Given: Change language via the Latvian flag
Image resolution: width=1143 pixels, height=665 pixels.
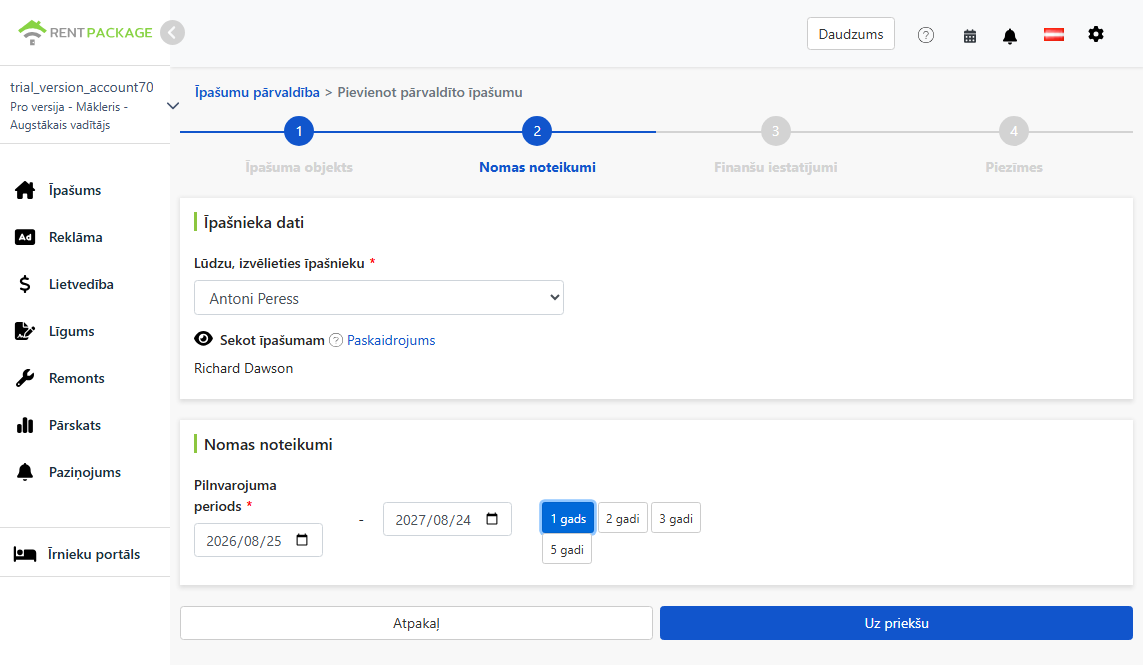Looking at the screenshot, I should click(1053, 34).
